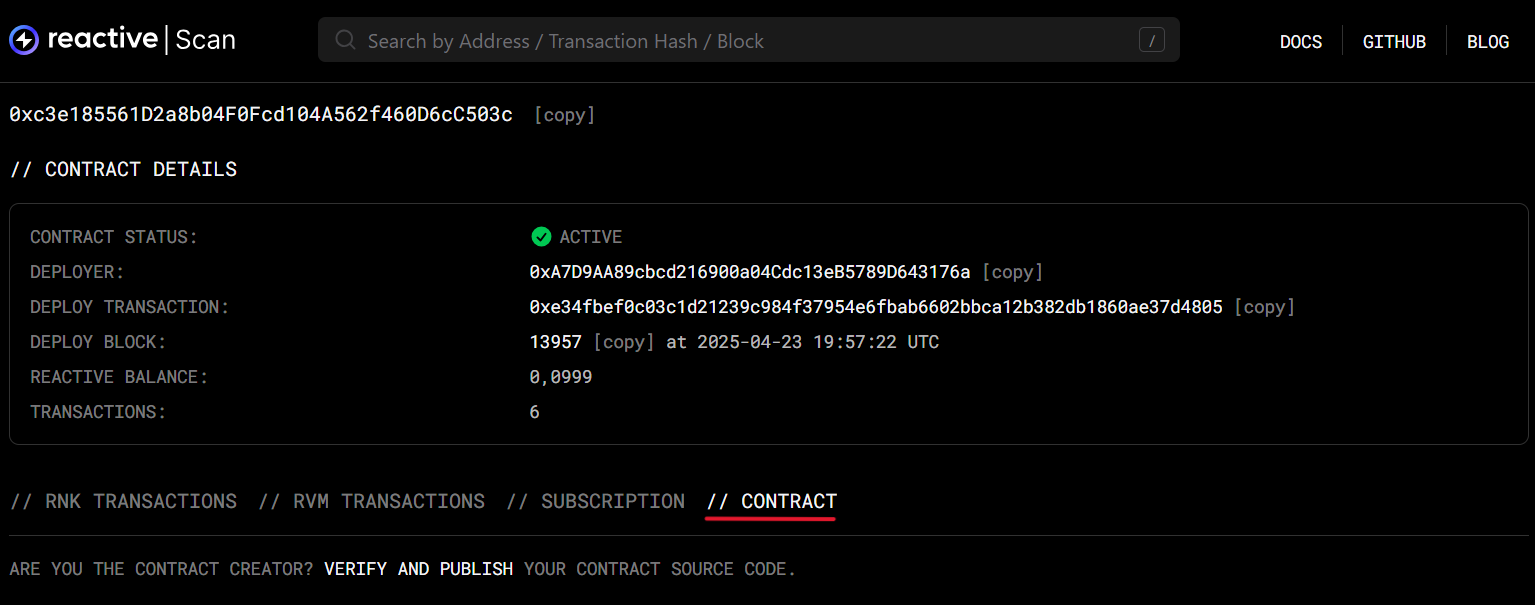Focus the address/transaction hash search field

pos(749,40)
